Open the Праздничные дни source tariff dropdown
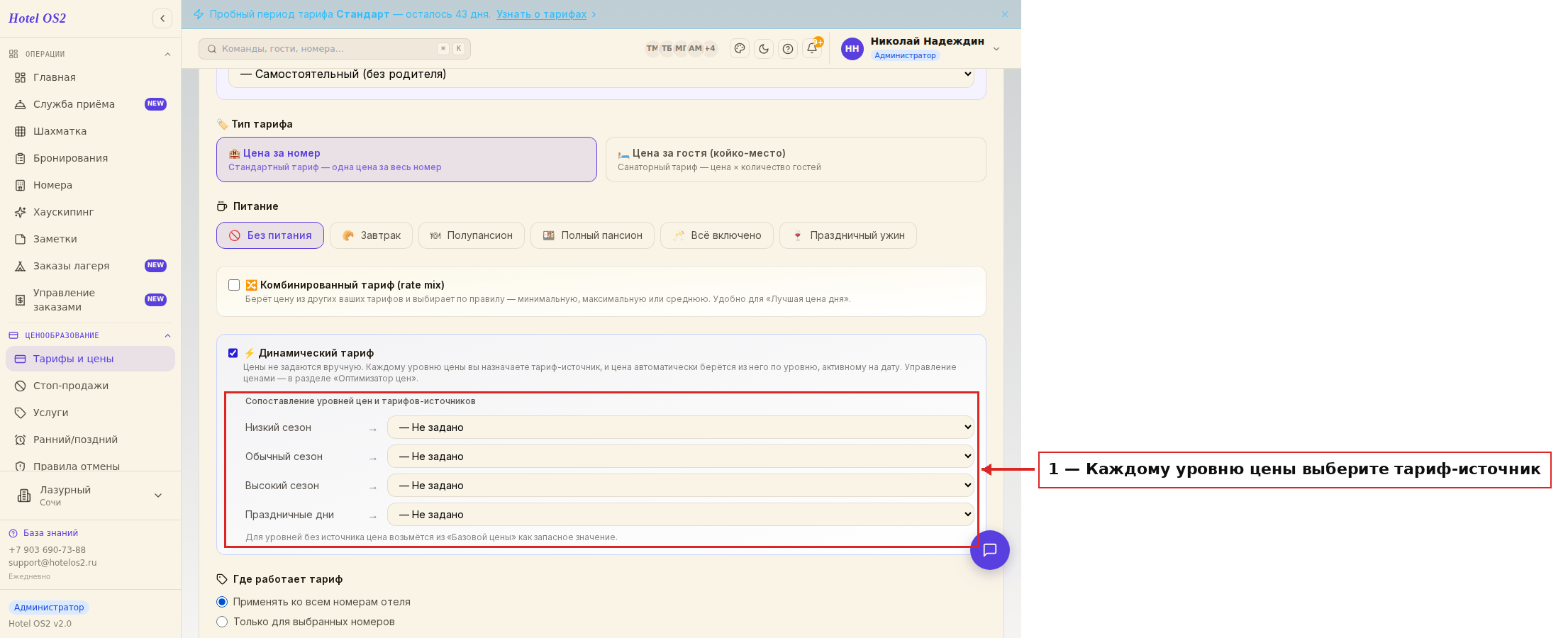 (680, 515)
